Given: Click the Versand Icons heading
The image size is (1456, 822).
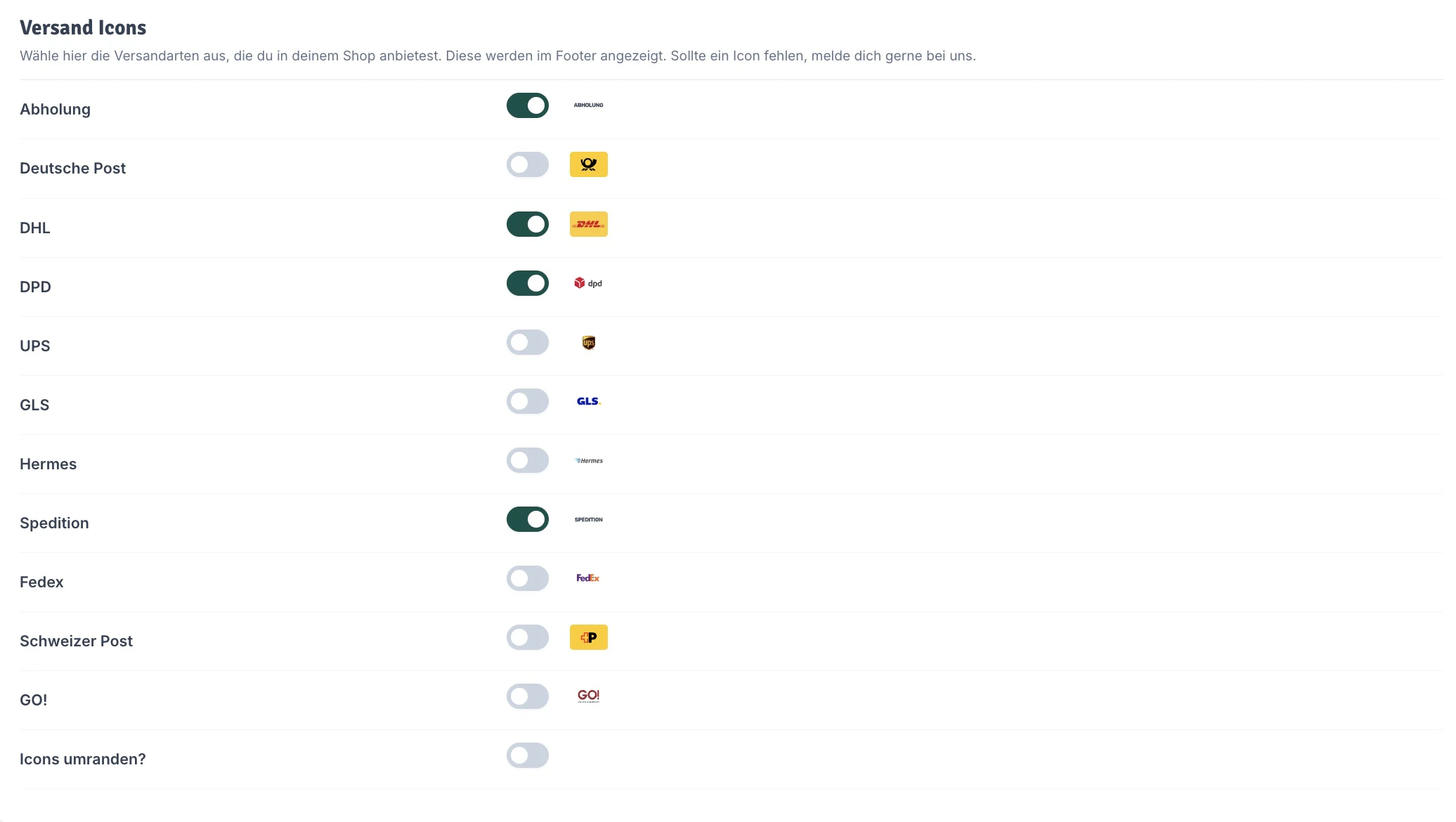Looking at the screenshot, I should (x=83, y=27).
